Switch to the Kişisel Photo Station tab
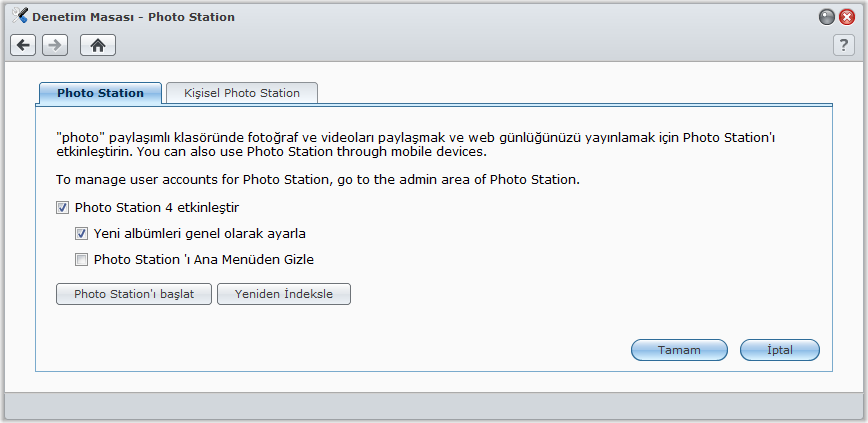The image size is (868, 423). [241, 93]
